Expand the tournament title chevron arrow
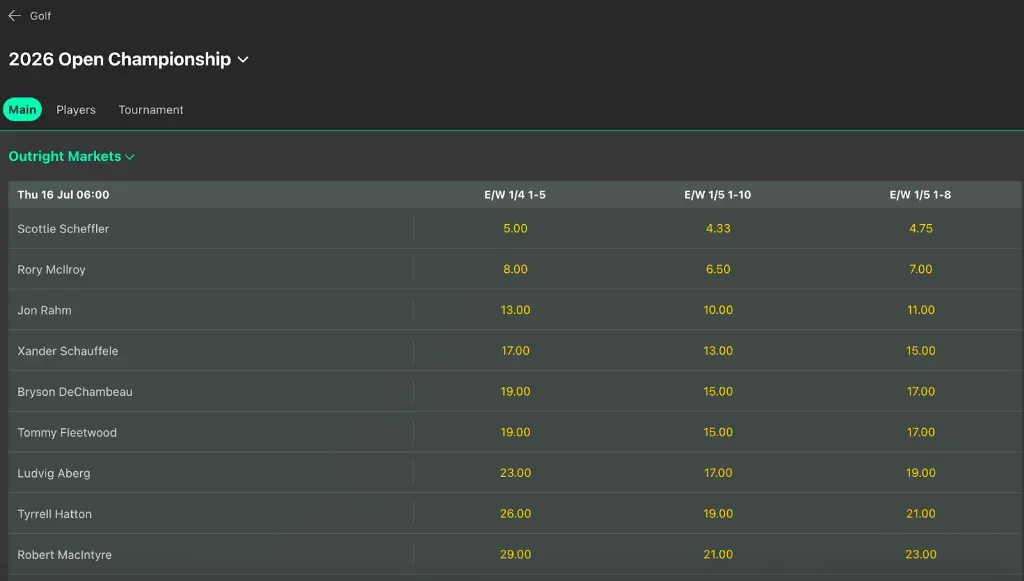This screenshot has width=1024, height=581. (x=243, y=60)
